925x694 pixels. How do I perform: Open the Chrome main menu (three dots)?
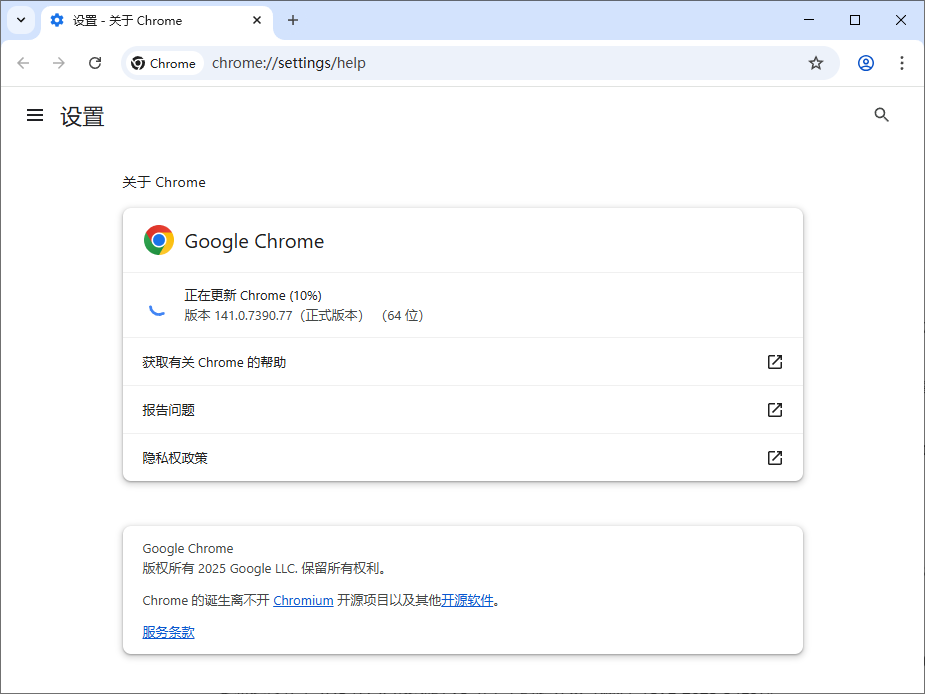(x=903, y=62)
